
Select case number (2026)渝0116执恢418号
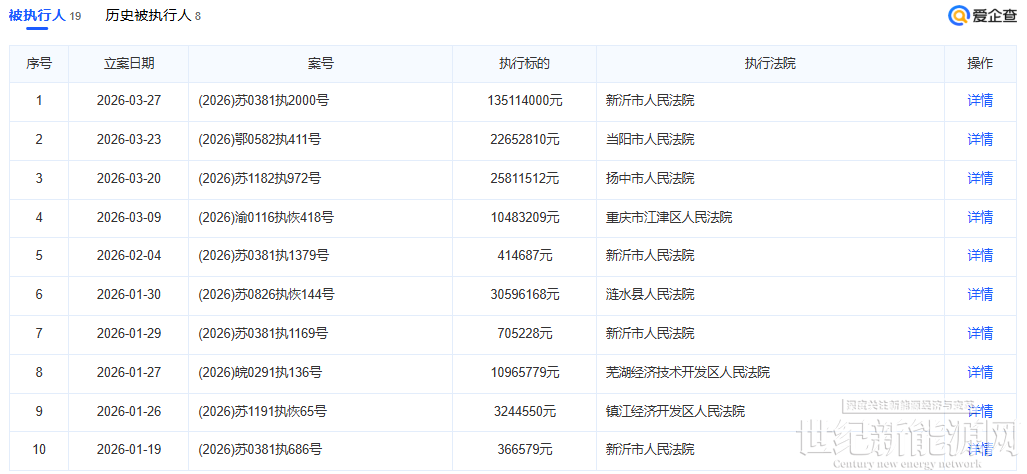tap(266, 218)
